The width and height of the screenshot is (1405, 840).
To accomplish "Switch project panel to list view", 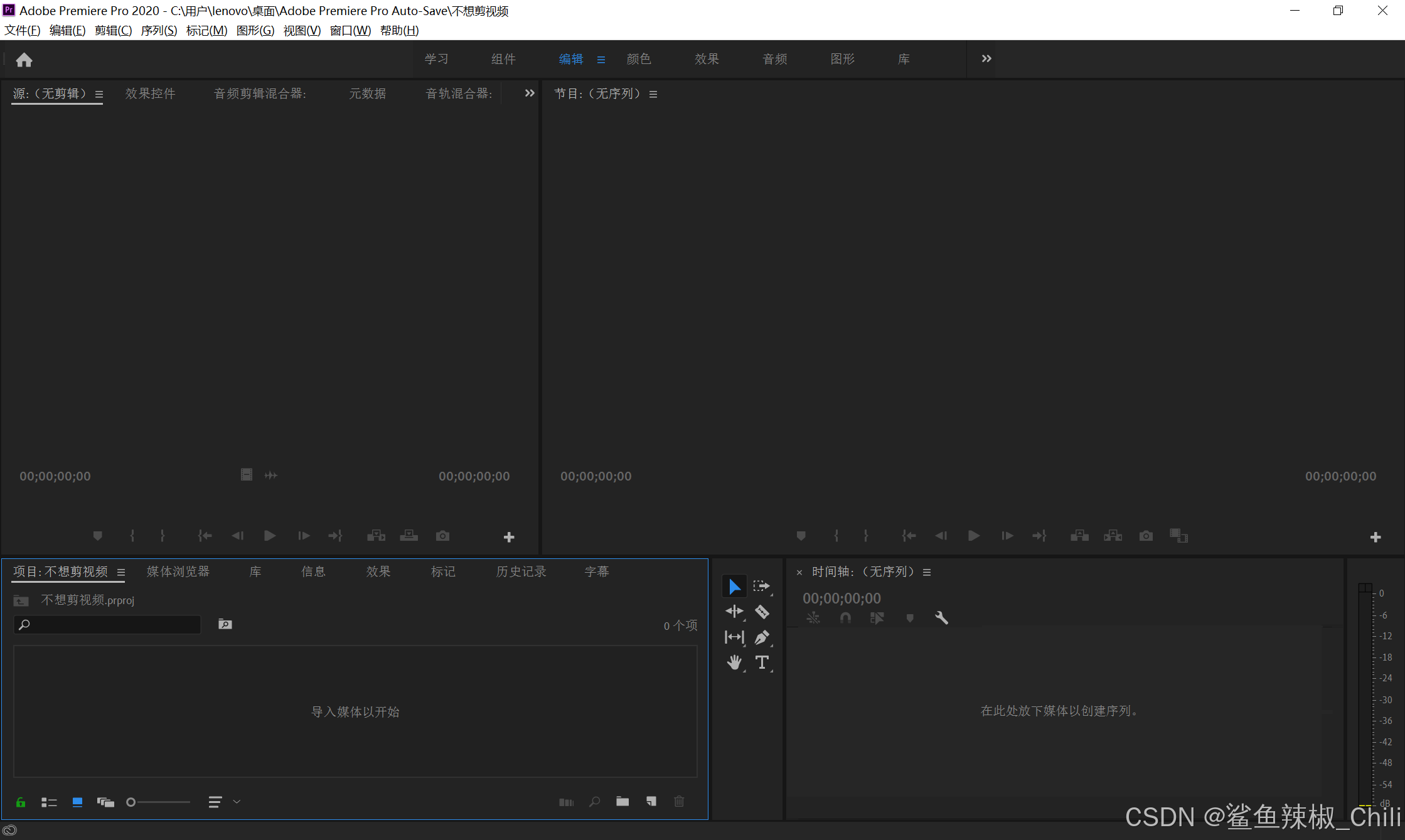I will (49, 802).
